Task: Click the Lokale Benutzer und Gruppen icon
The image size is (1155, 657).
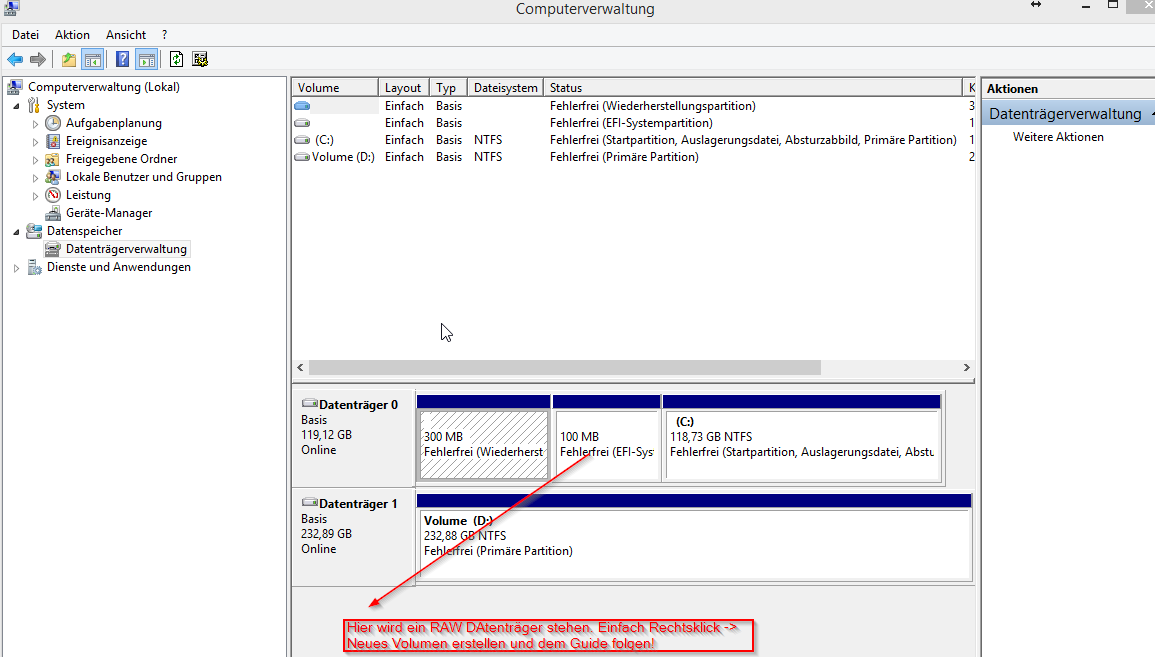Action: [x=53, y=177]
